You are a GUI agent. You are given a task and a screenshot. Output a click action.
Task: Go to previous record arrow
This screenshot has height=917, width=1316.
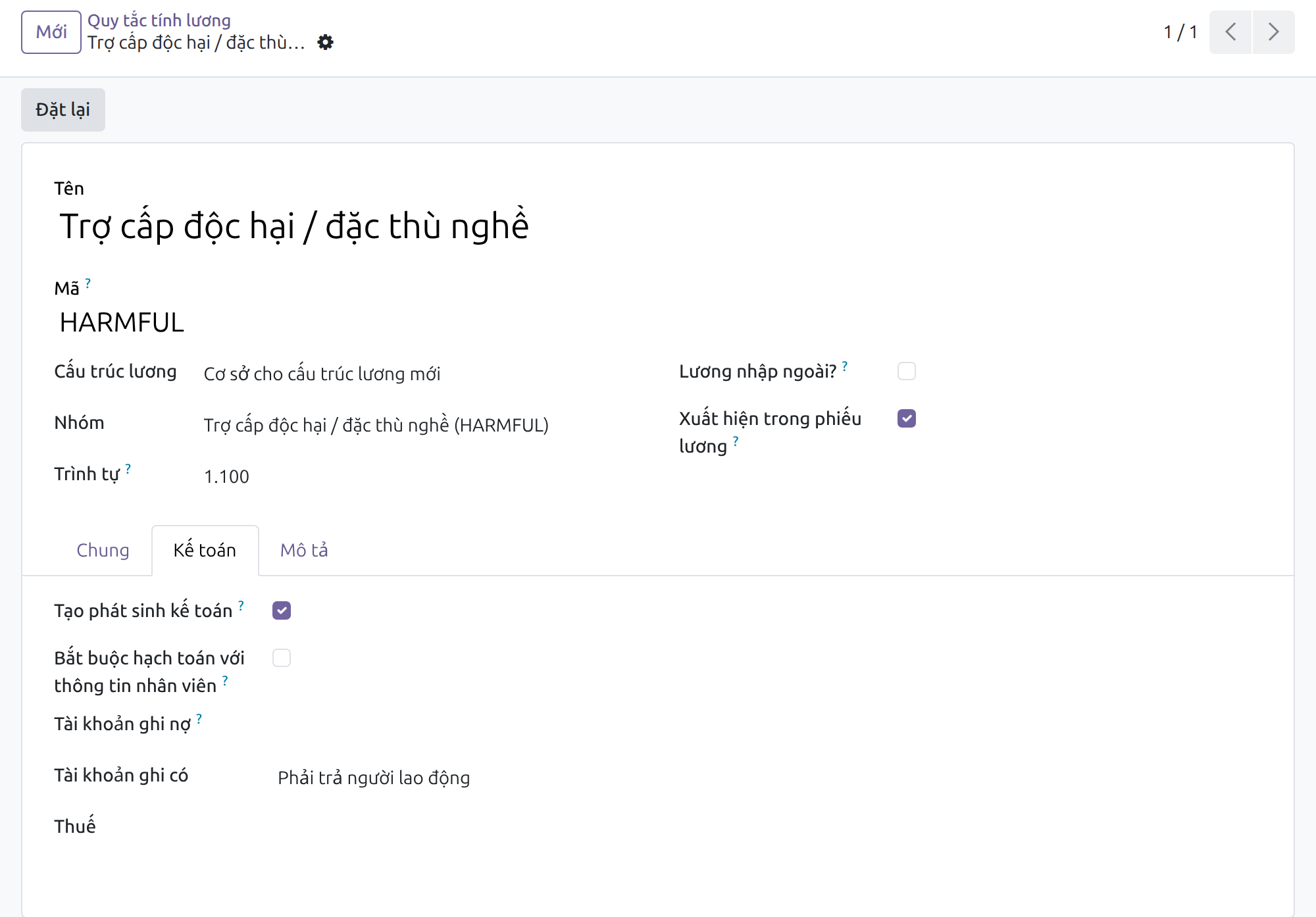pos(1230,32)
